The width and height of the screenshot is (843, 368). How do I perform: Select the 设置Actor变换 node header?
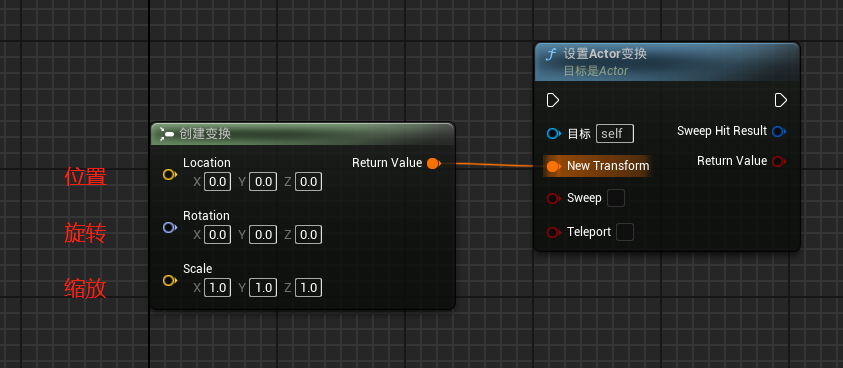click(667, 62)
